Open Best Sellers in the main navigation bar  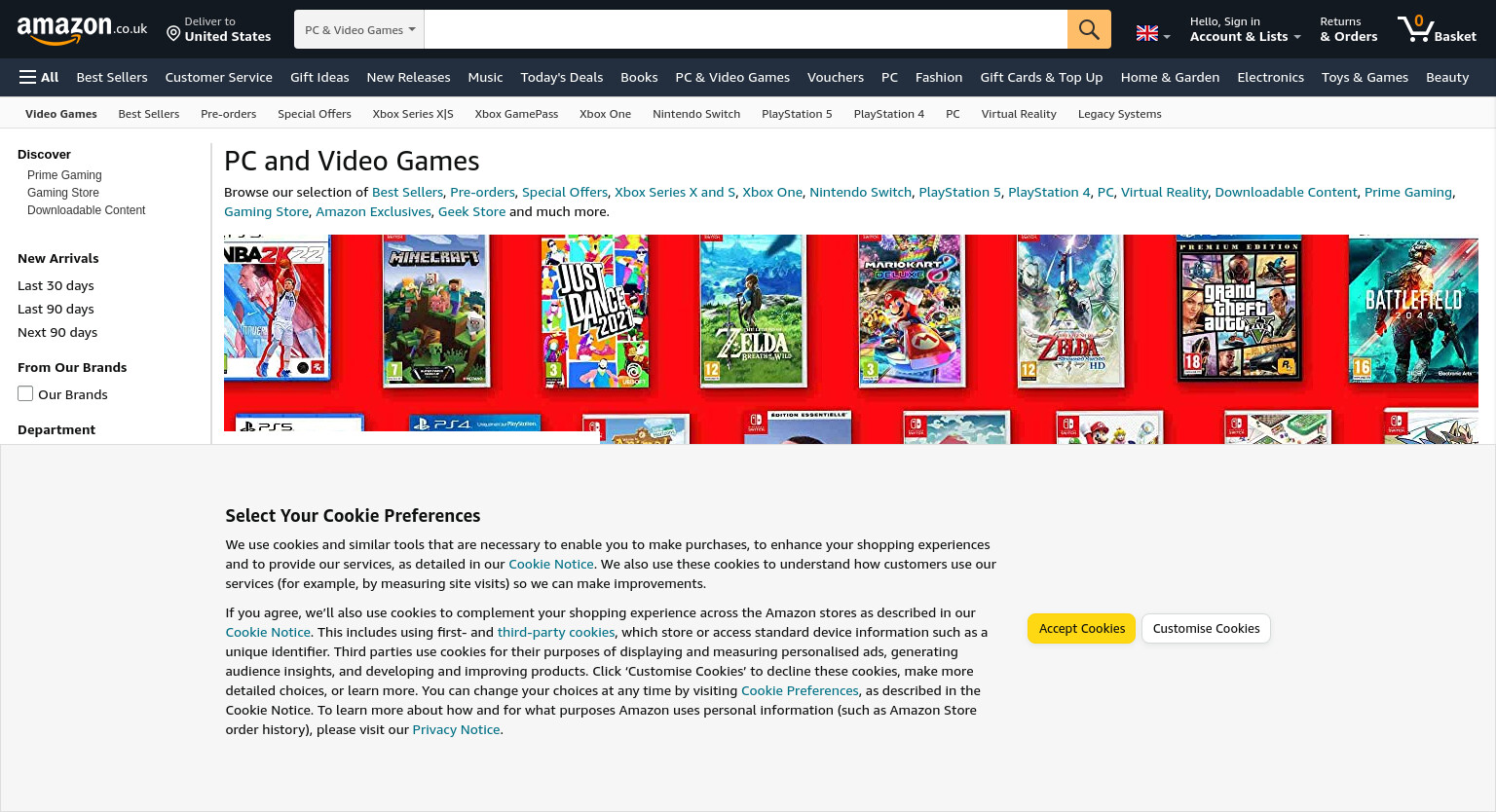(112, 77)
